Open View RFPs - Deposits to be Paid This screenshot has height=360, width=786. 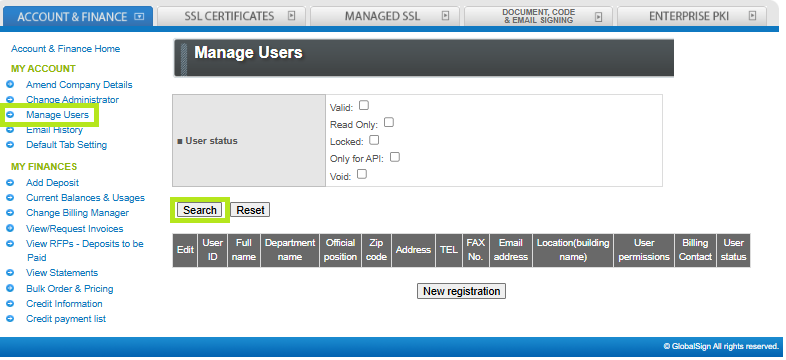coord(85,250)
